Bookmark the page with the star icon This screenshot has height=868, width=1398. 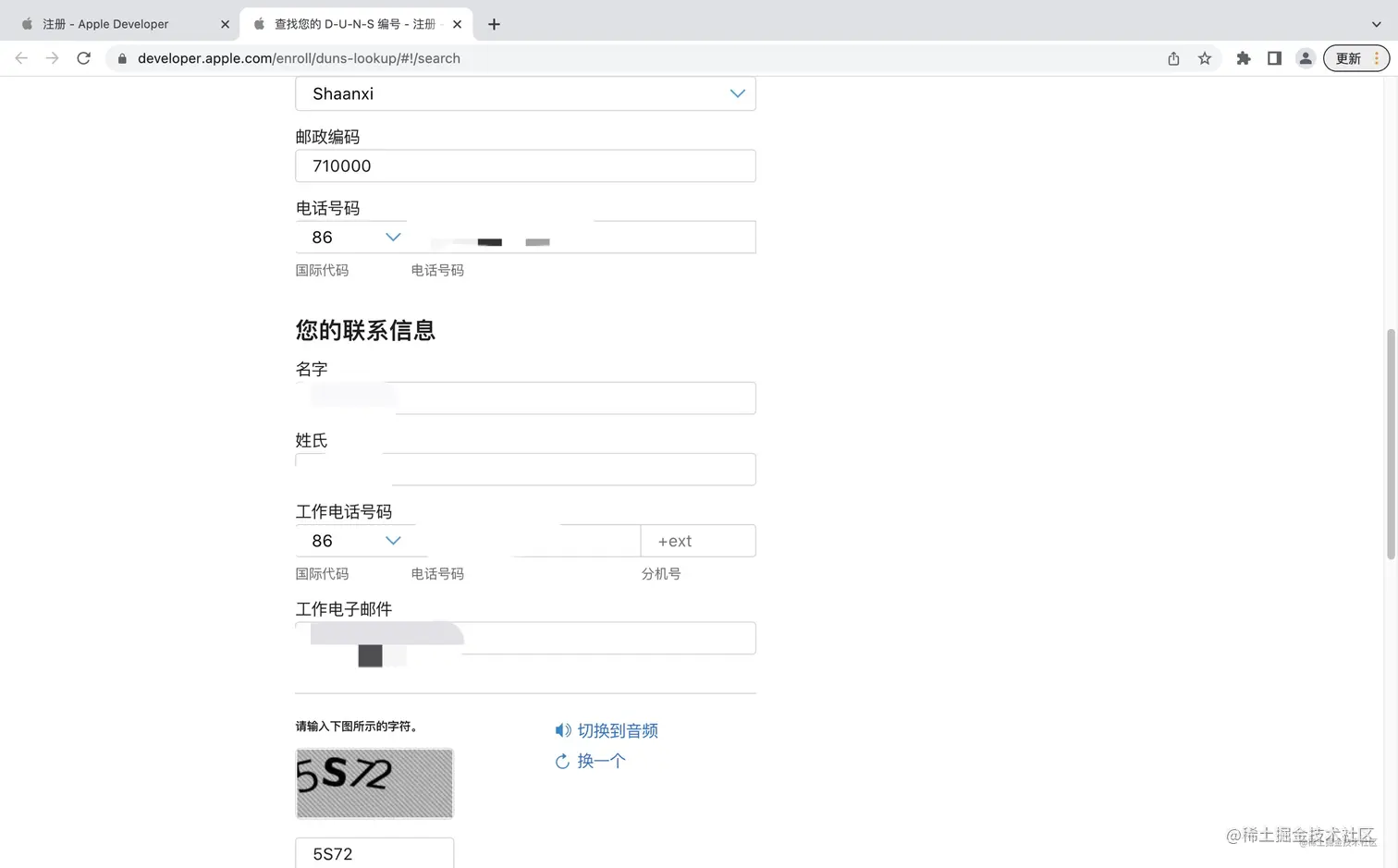click(x=1205, y=58)
